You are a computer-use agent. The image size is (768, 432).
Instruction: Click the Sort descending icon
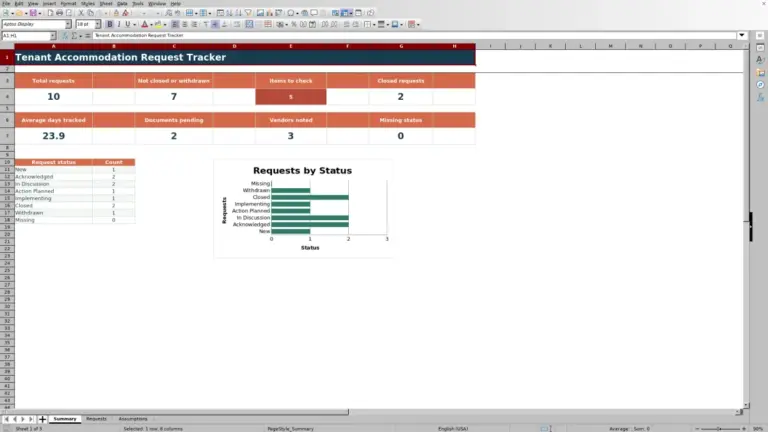(x=239, y=13)
